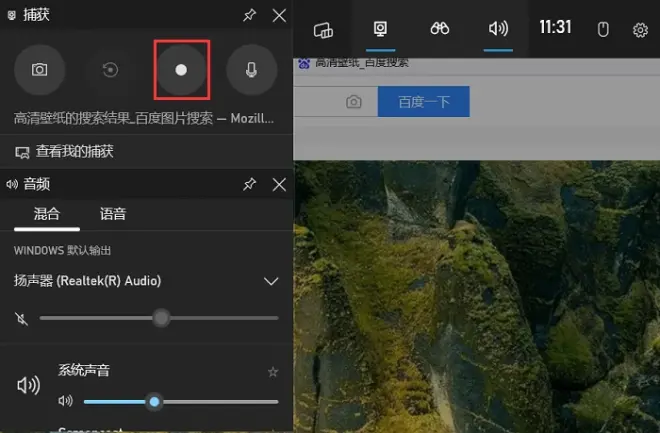Open 查看我的捕获 gallery link

point(64,152)
